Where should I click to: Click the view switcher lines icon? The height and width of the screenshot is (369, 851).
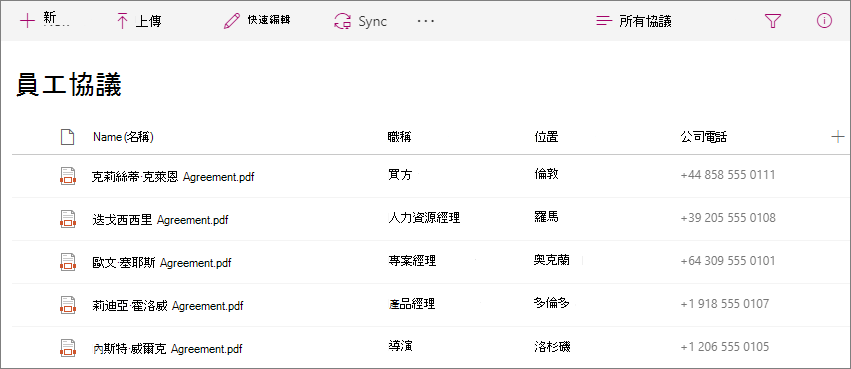pyautogui.click(x=604, y=21)
